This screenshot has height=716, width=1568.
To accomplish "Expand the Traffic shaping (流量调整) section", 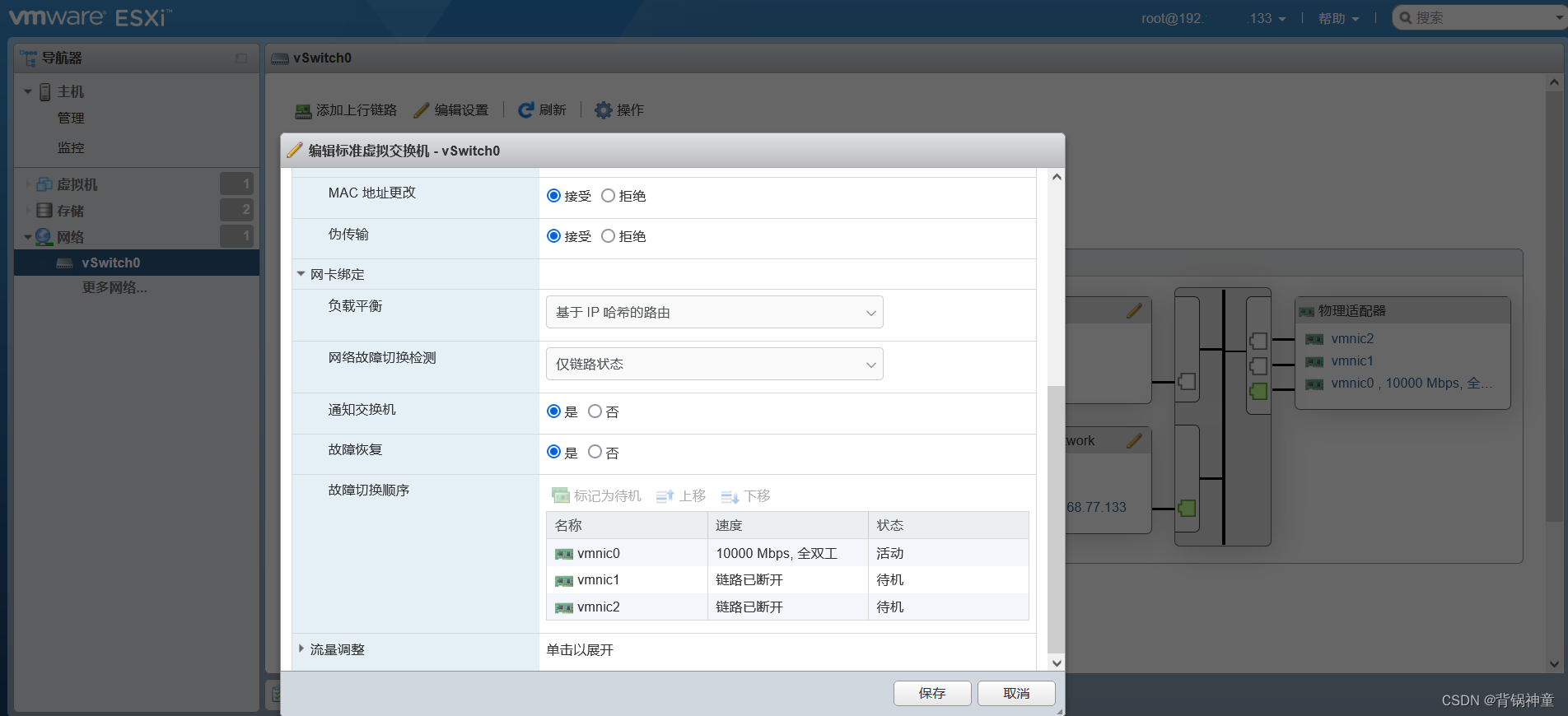I will pos(301,649).
